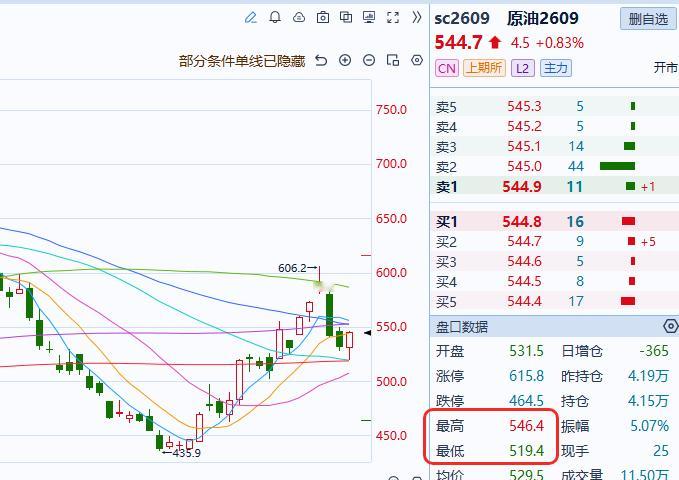Select the 卖5 row price 545.3
The height and width of the screenshot is (480, 679).
coord(524,106)
